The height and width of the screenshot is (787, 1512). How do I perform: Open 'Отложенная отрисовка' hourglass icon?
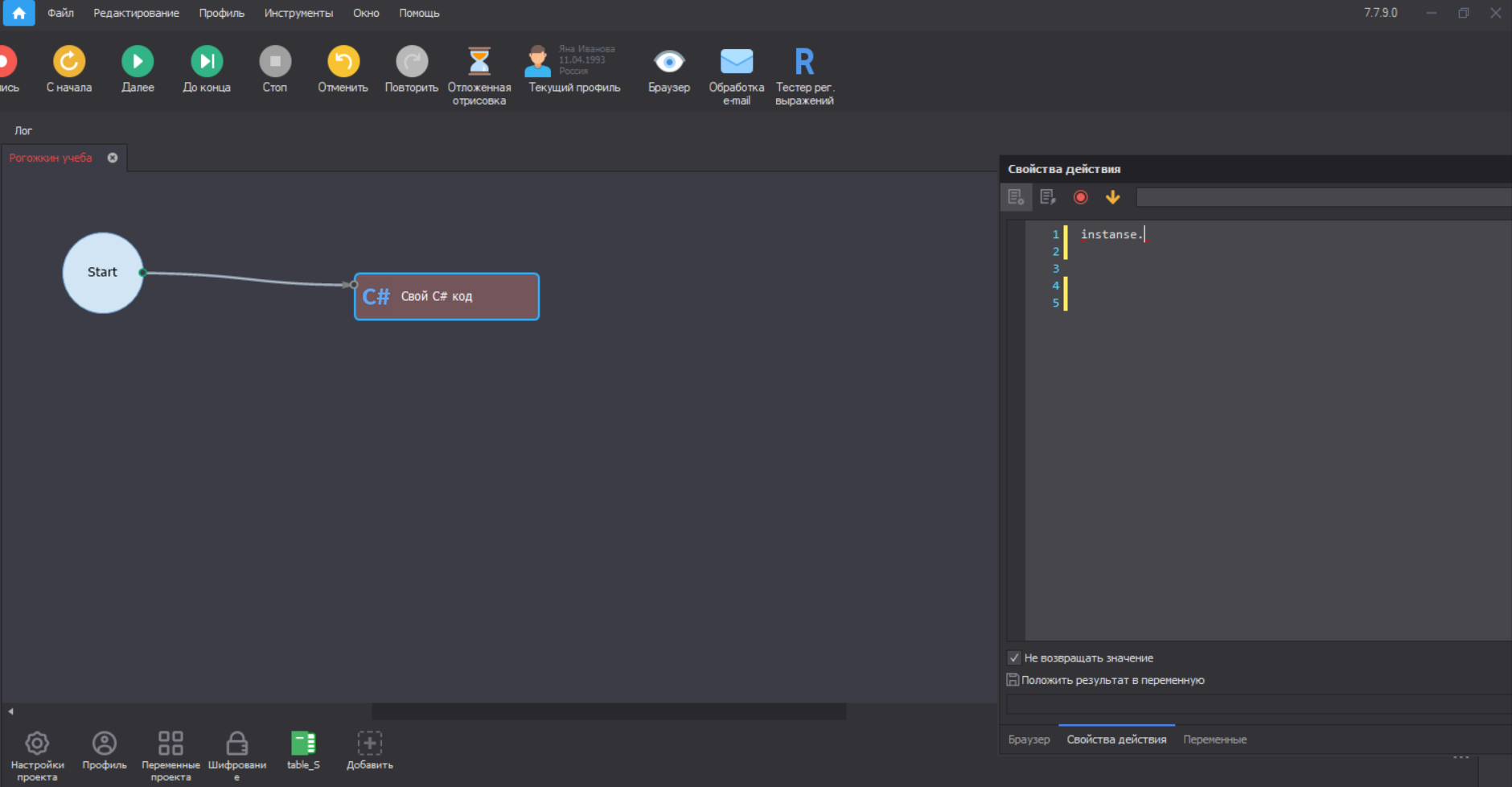[479, 62]
